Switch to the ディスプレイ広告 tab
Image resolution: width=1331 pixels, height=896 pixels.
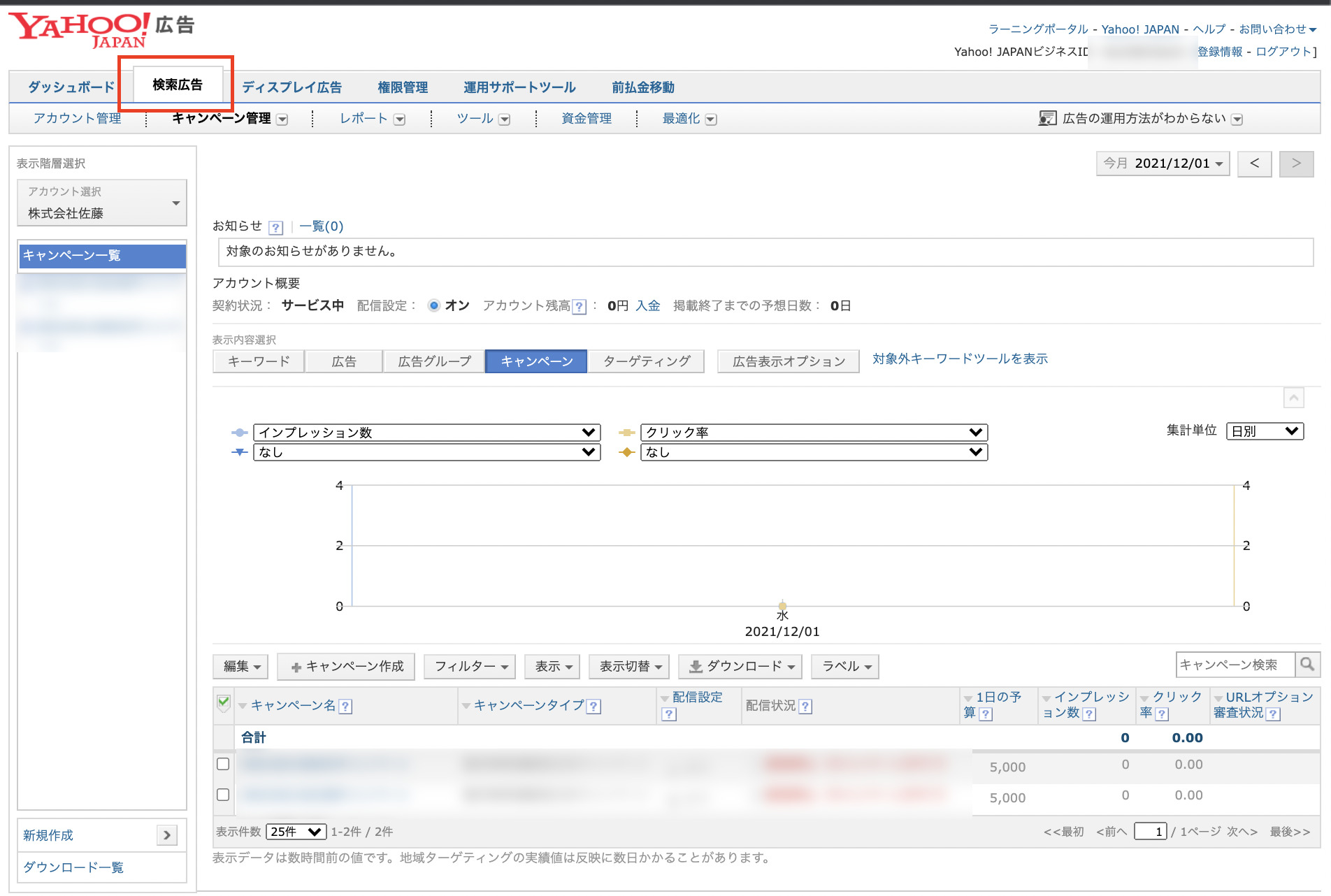coord(292,87)
